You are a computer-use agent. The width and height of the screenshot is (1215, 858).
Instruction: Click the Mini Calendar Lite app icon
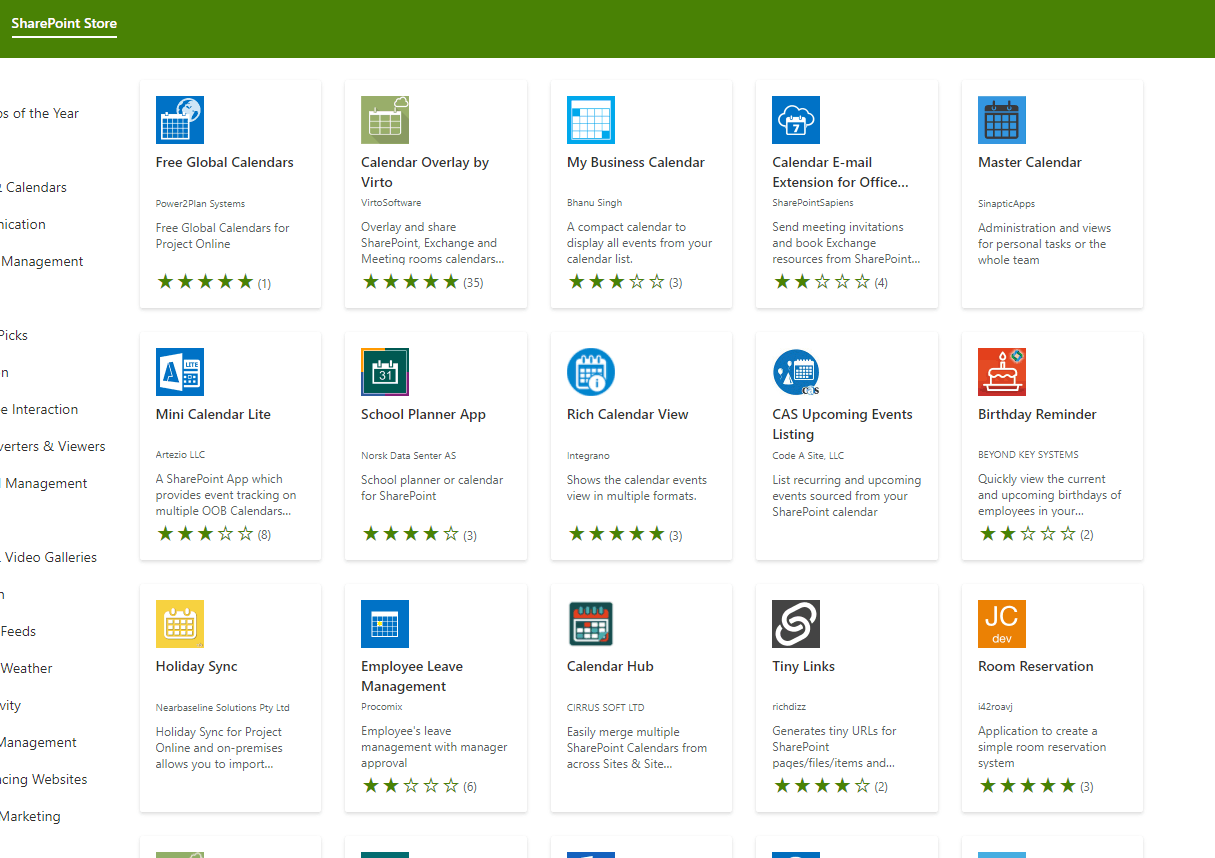pyautogui.click(x=180, y=372)
